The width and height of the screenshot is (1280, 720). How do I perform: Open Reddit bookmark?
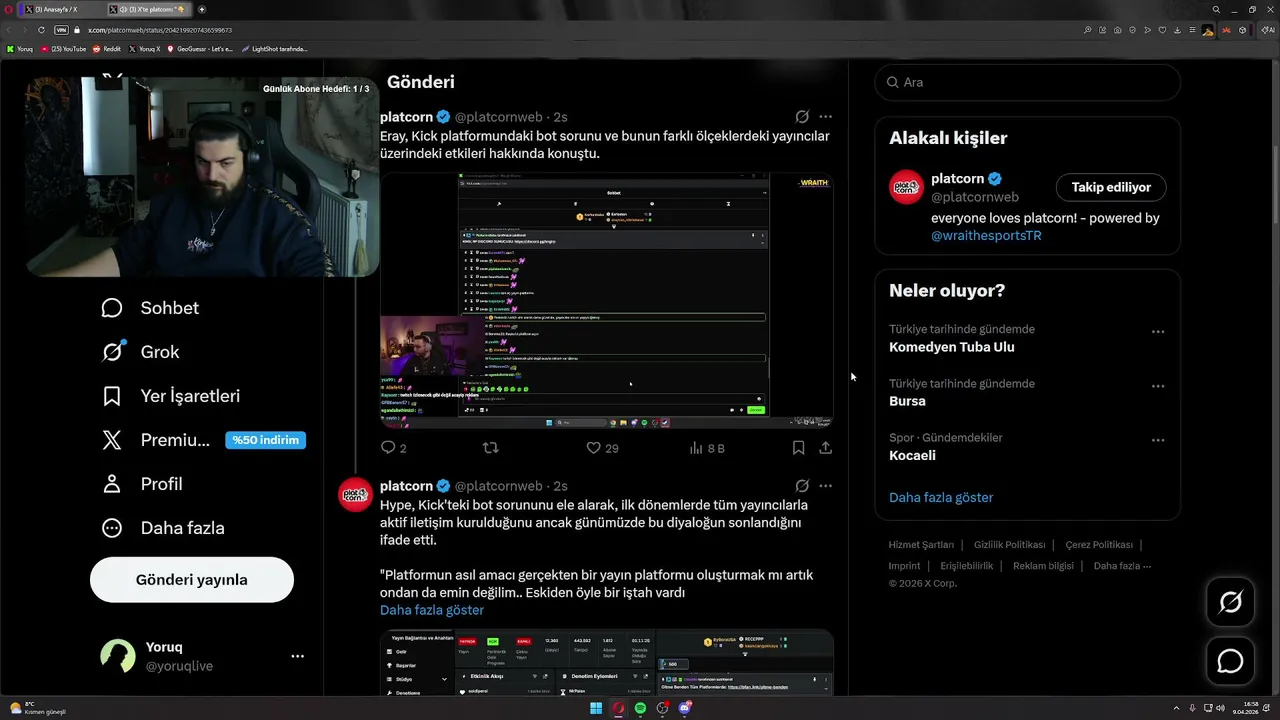(107, 48)
